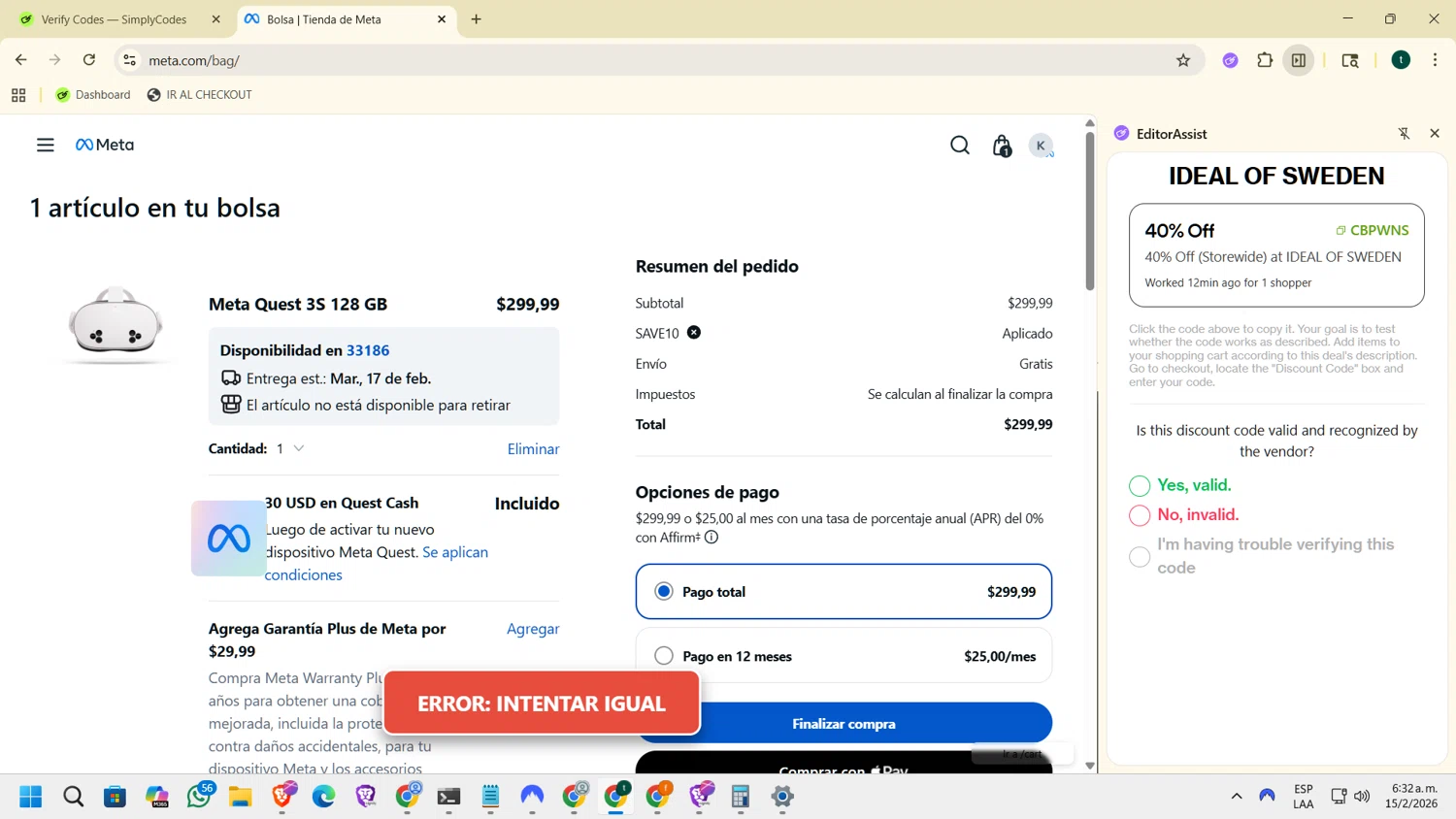Open the Chrome three-dot menu

coord(1436,60)
